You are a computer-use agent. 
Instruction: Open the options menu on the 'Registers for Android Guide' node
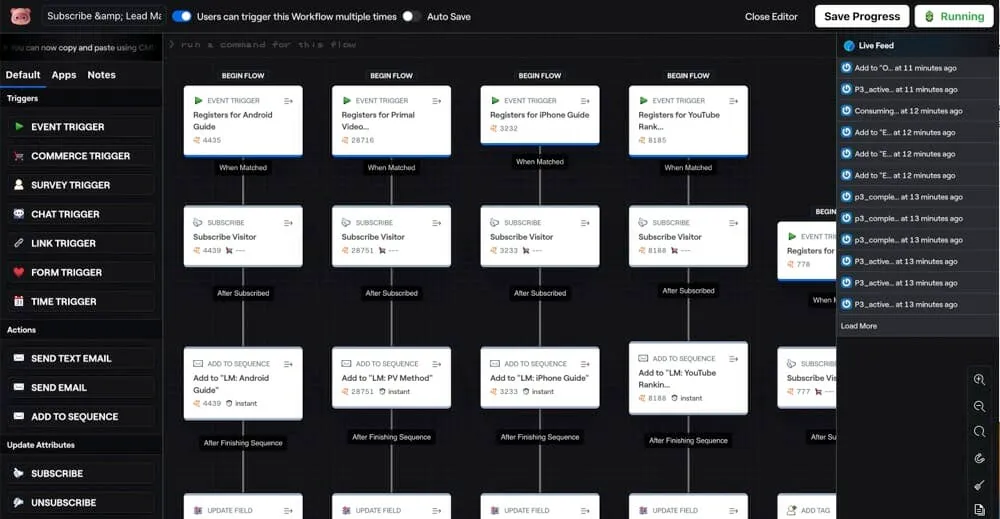point(288,101)
